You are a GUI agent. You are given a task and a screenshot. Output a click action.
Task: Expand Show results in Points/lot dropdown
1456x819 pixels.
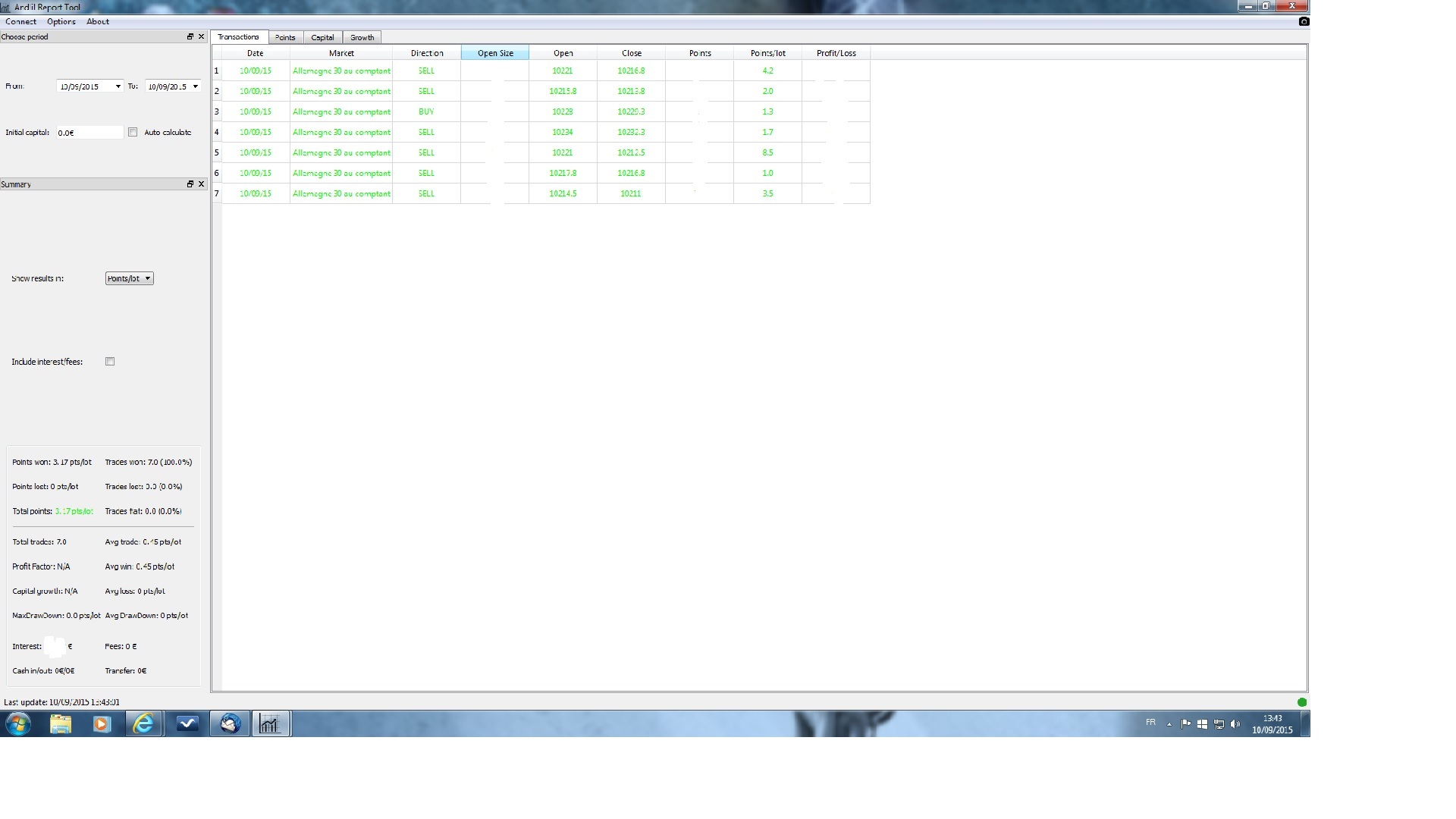(x=130, y=278)
